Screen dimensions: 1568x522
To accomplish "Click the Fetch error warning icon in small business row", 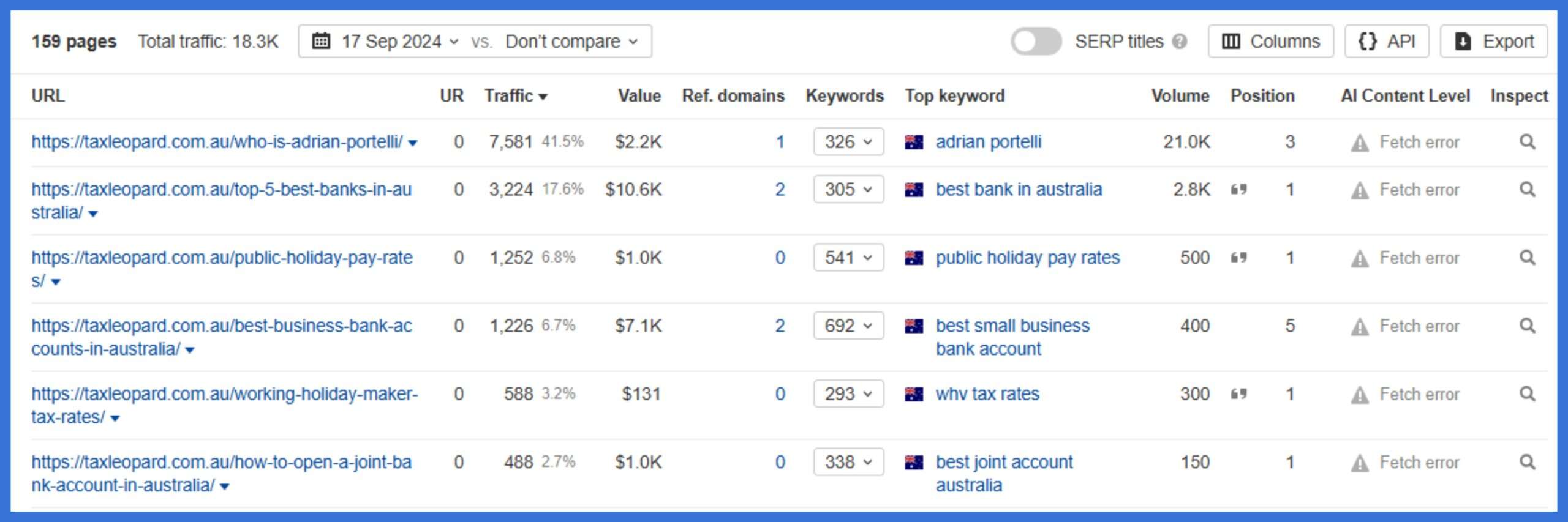I will tap(1360, 327).
